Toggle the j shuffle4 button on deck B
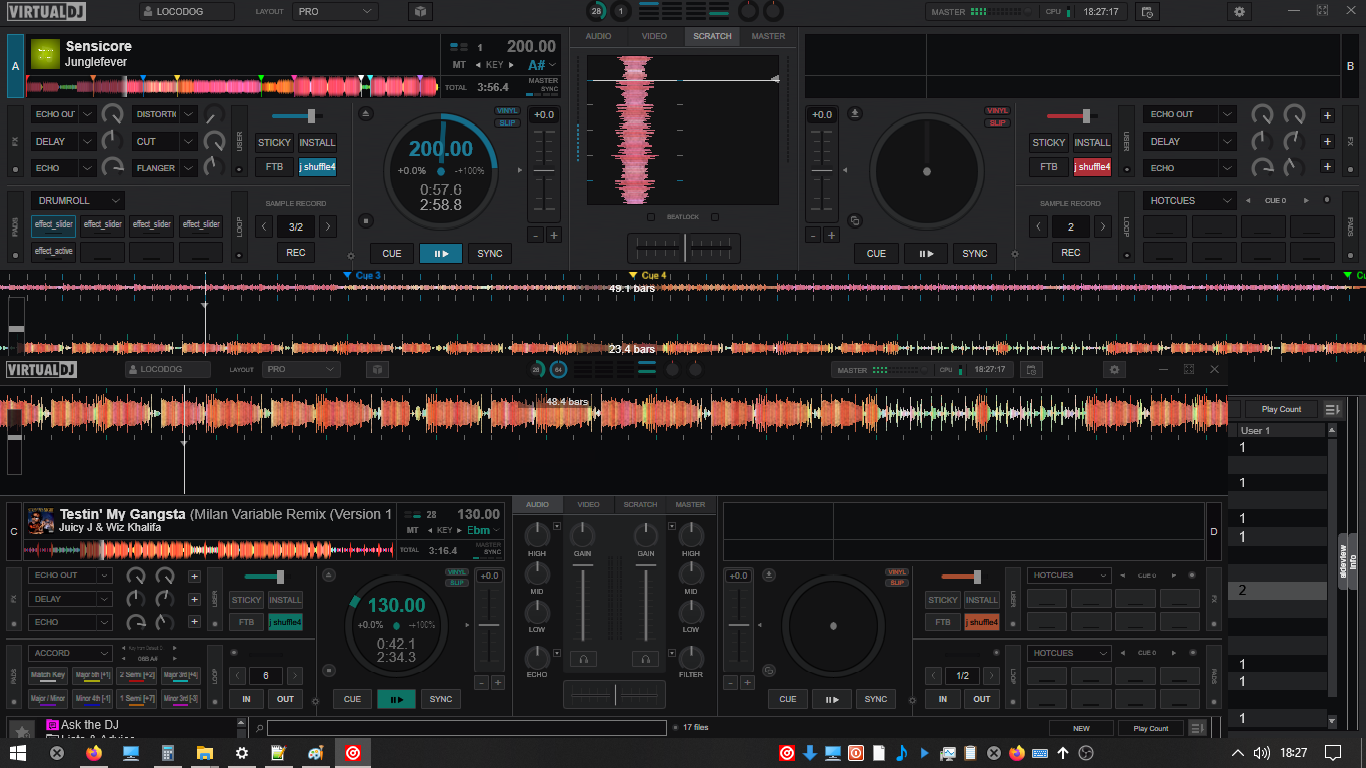 tap(1093, 167)
